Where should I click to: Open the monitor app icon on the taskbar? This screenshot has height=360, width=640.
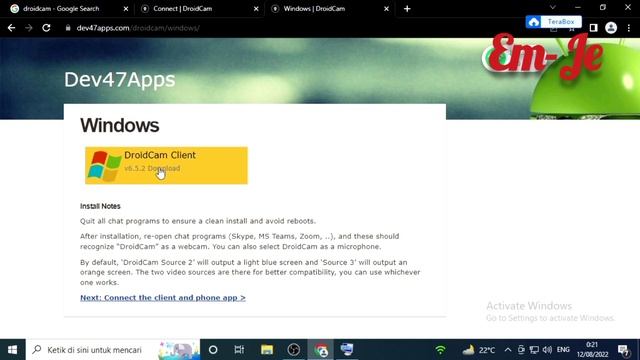coord(347,350)
